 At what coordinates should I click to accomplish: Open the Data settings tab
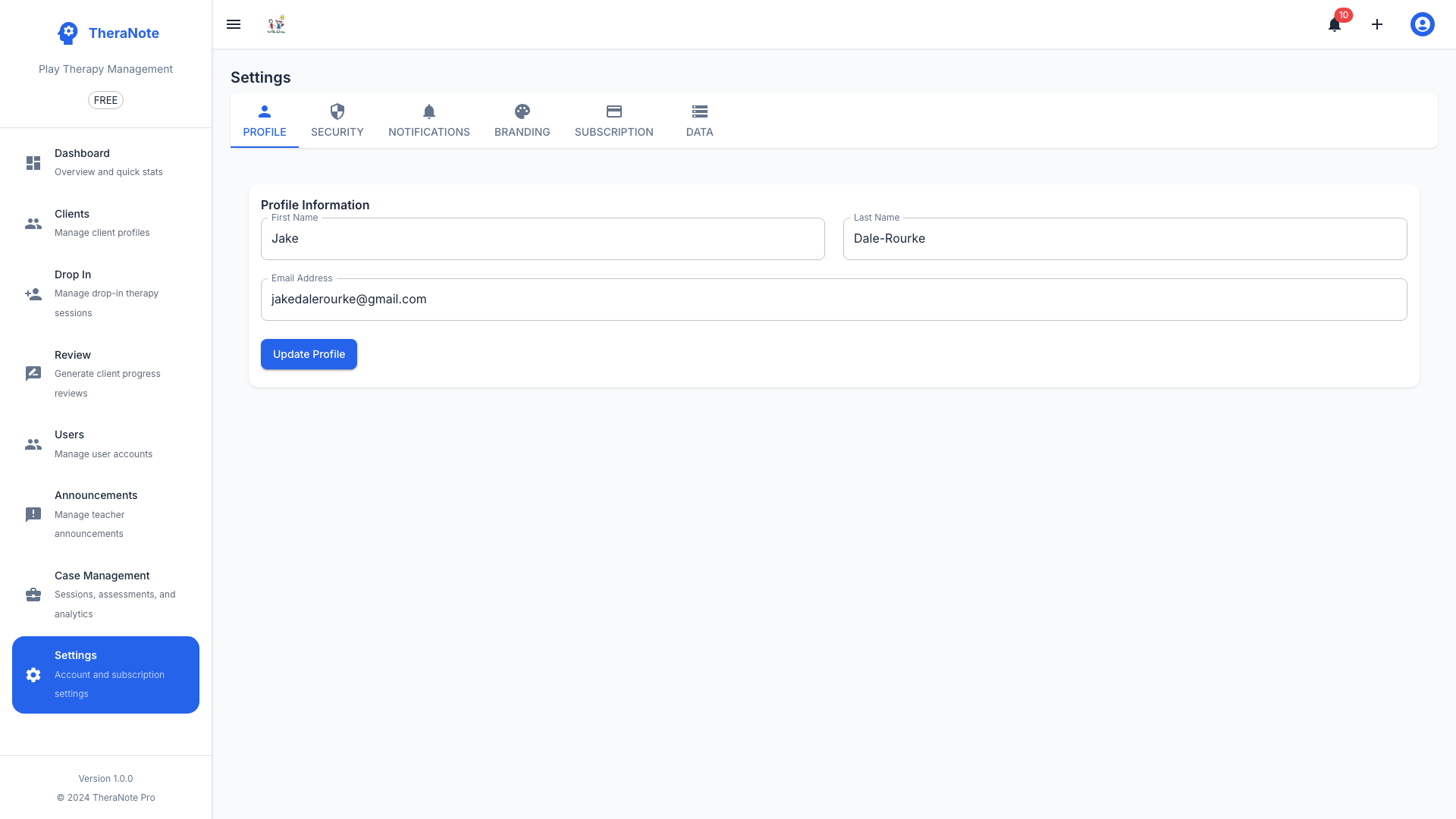(698, 121)
